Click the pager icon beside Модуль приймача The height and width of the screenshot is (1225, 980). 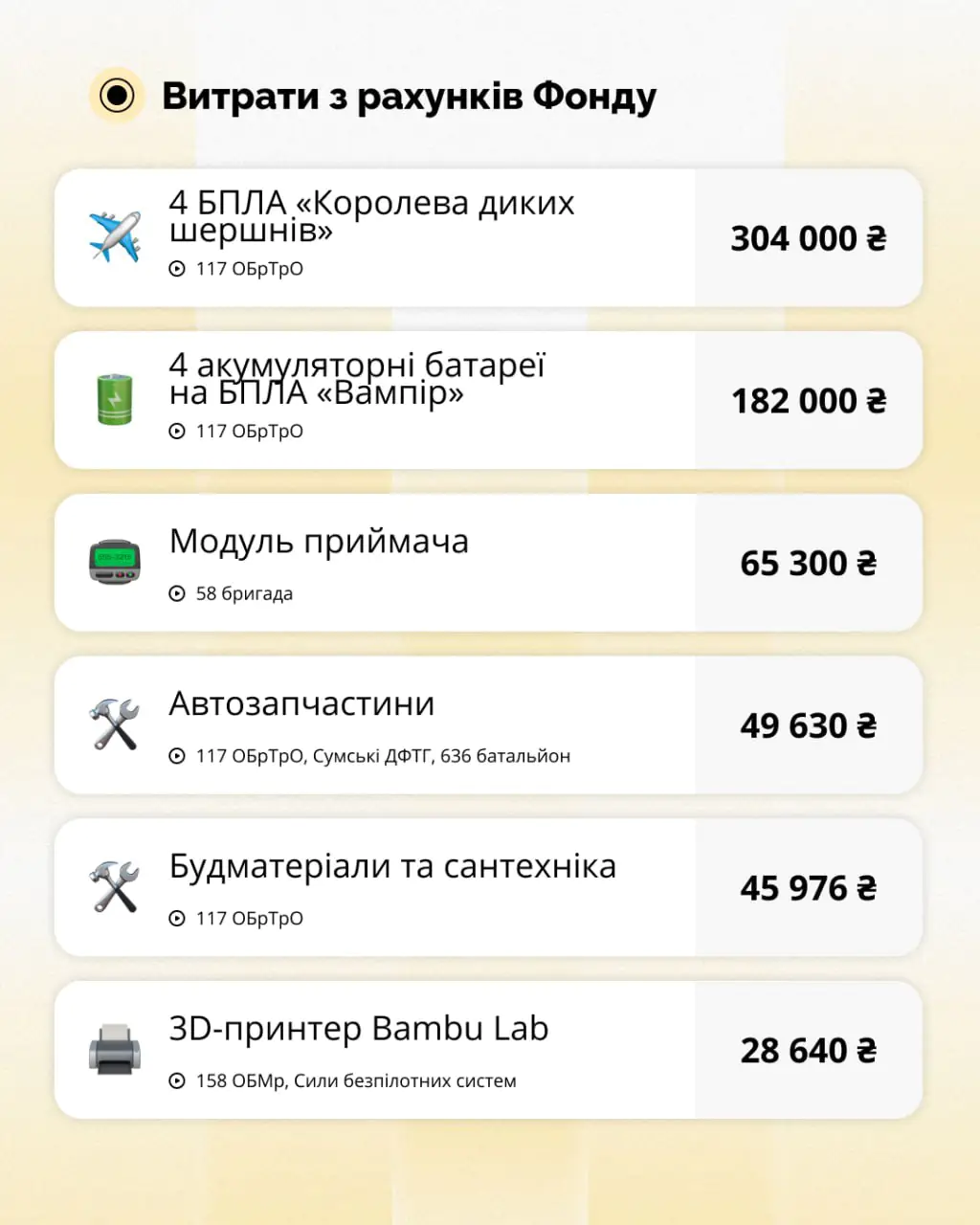115,563
